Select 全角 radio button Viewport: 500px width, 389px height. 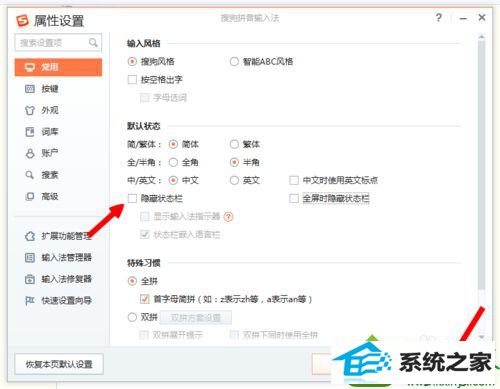(x=173, y=162)
